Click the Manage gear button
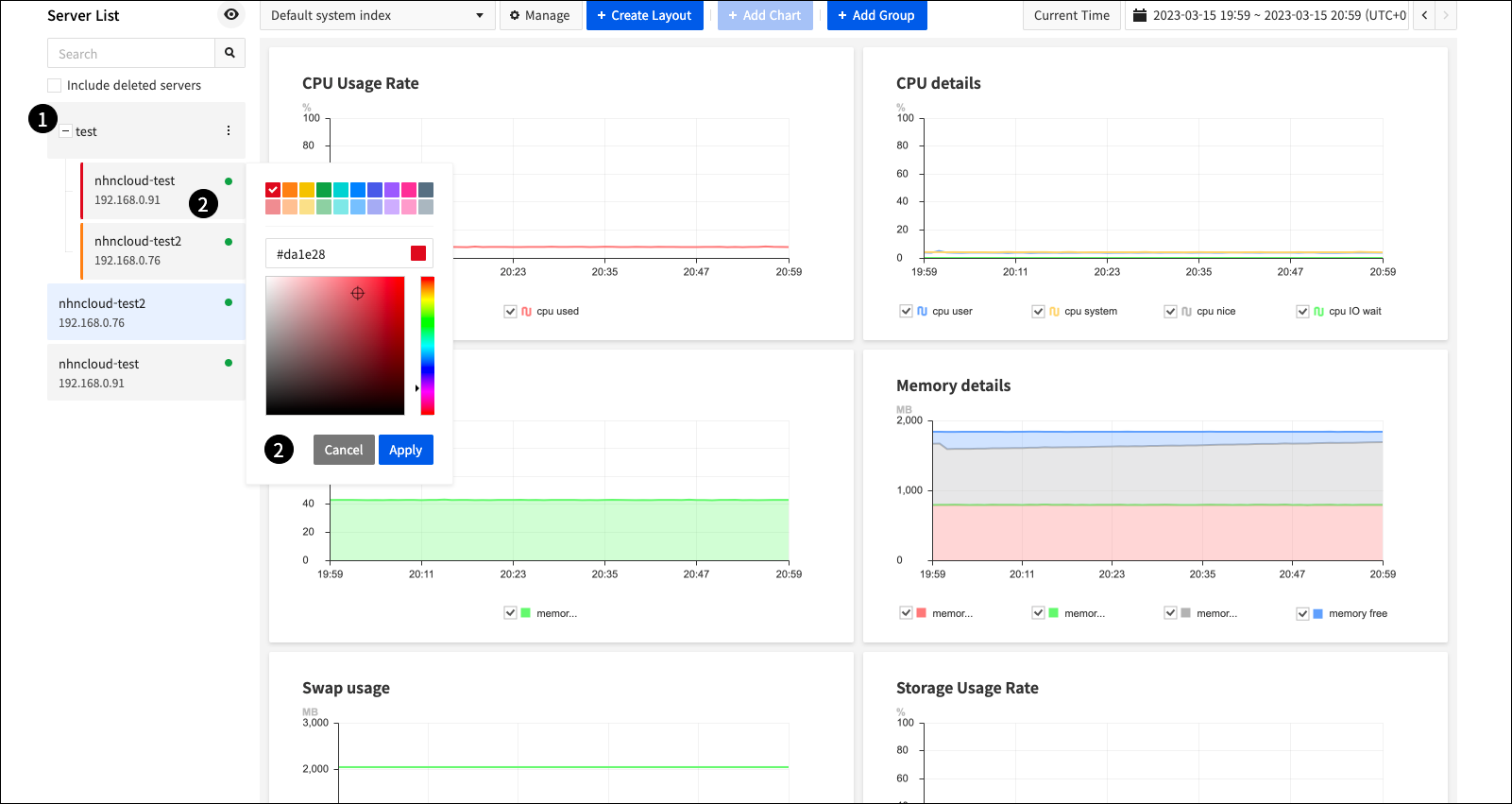 click(540, 15)
